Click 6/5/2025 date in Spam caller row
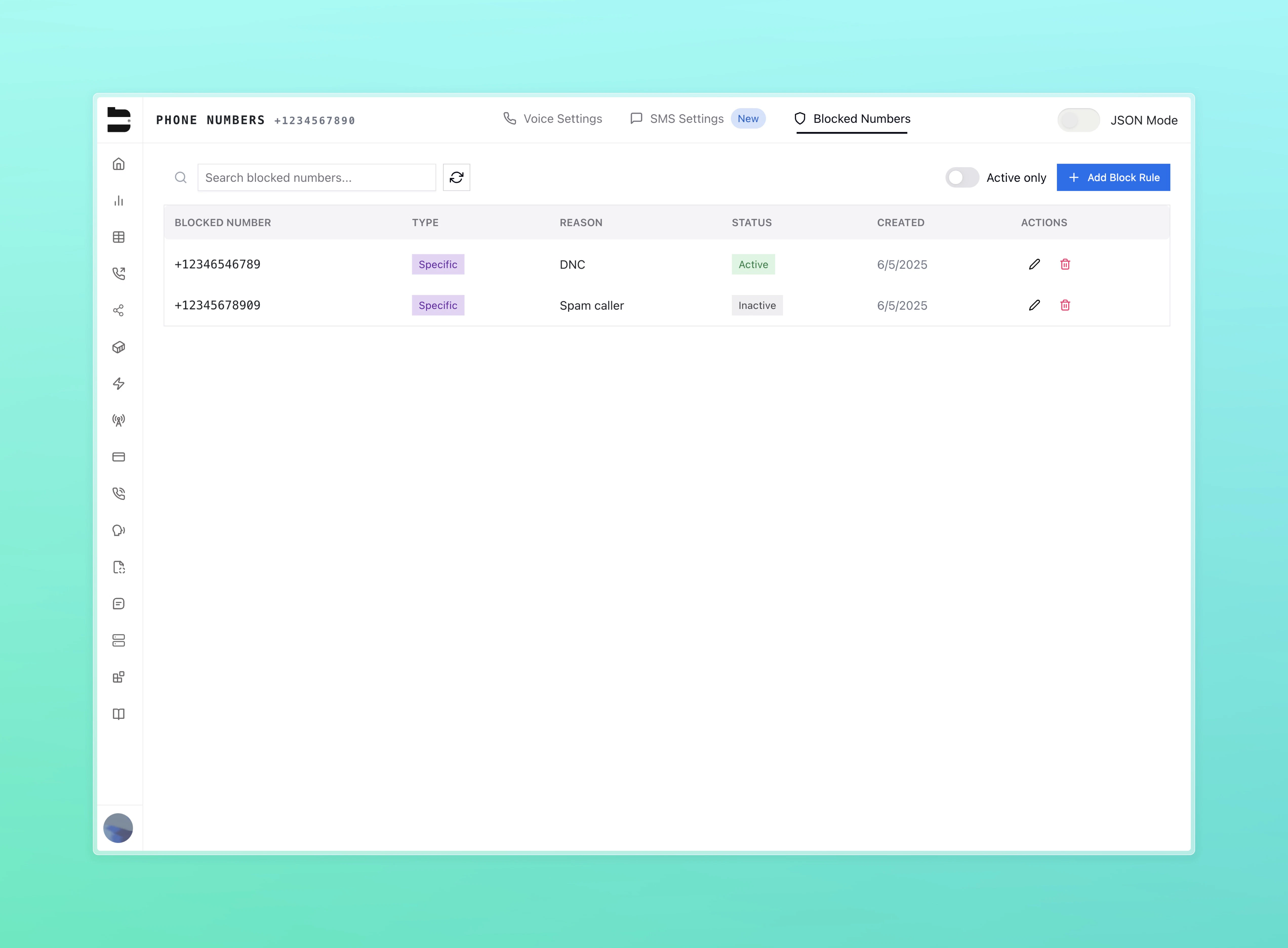 pyautogui.click(x=902, y=305)
